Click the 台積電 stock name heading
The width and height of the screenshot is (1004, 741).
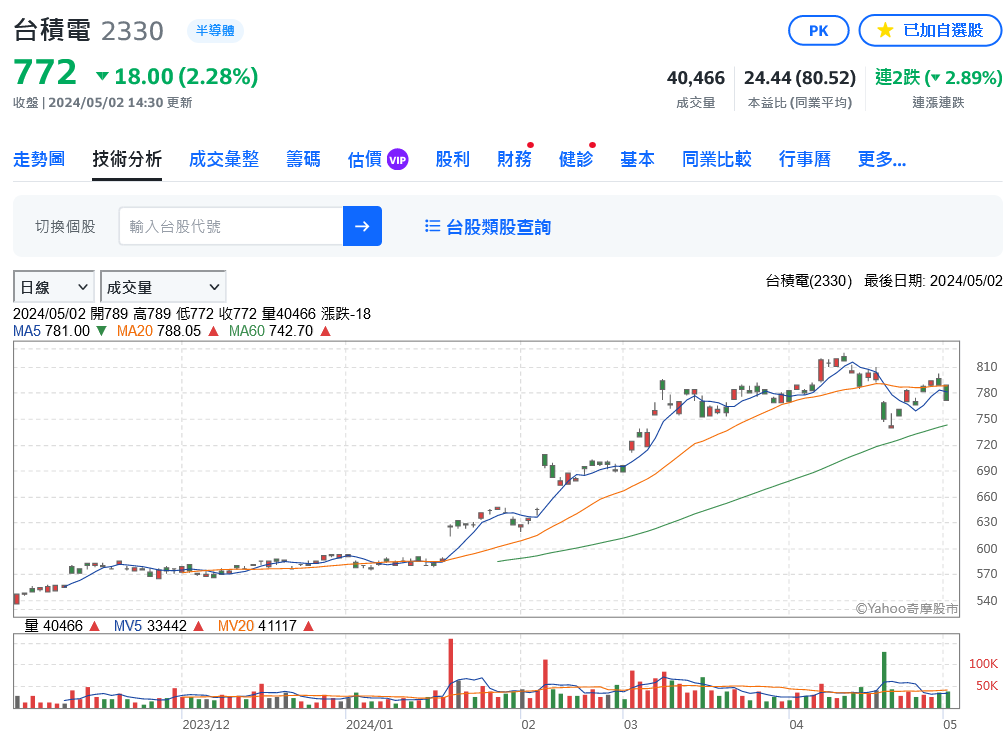click(52, 30)
